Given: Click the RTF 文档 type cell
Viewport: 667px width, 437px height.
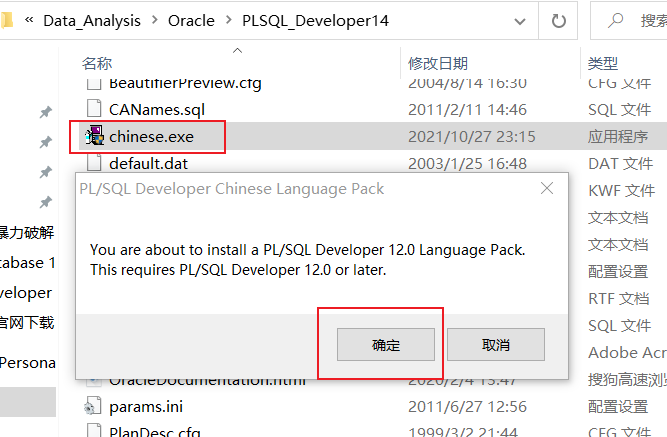Looking at the screenshot, I should point(619,299).
